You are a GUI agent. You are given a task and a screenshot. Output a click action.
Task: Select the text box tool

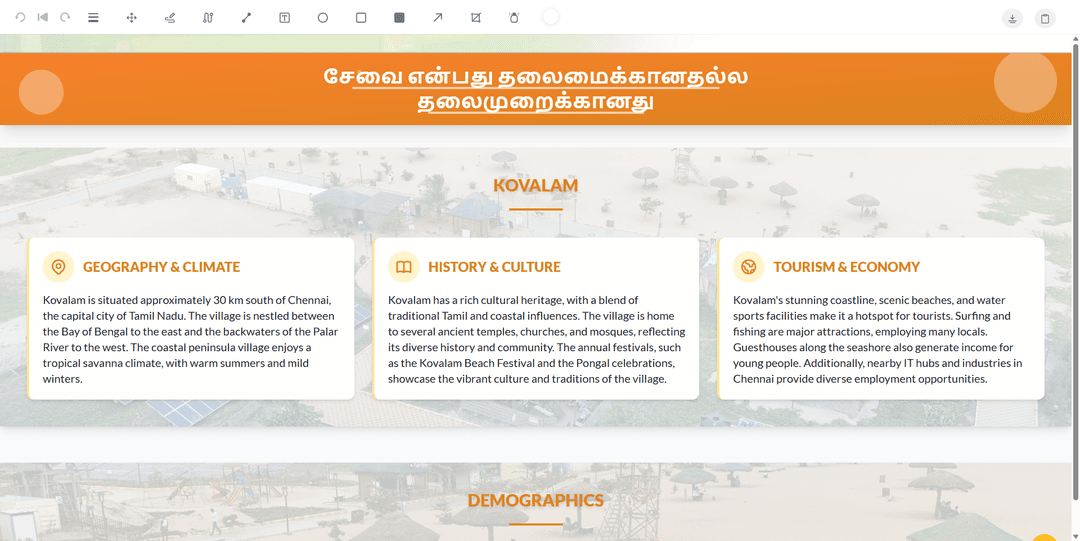click(x=284, y=18)
